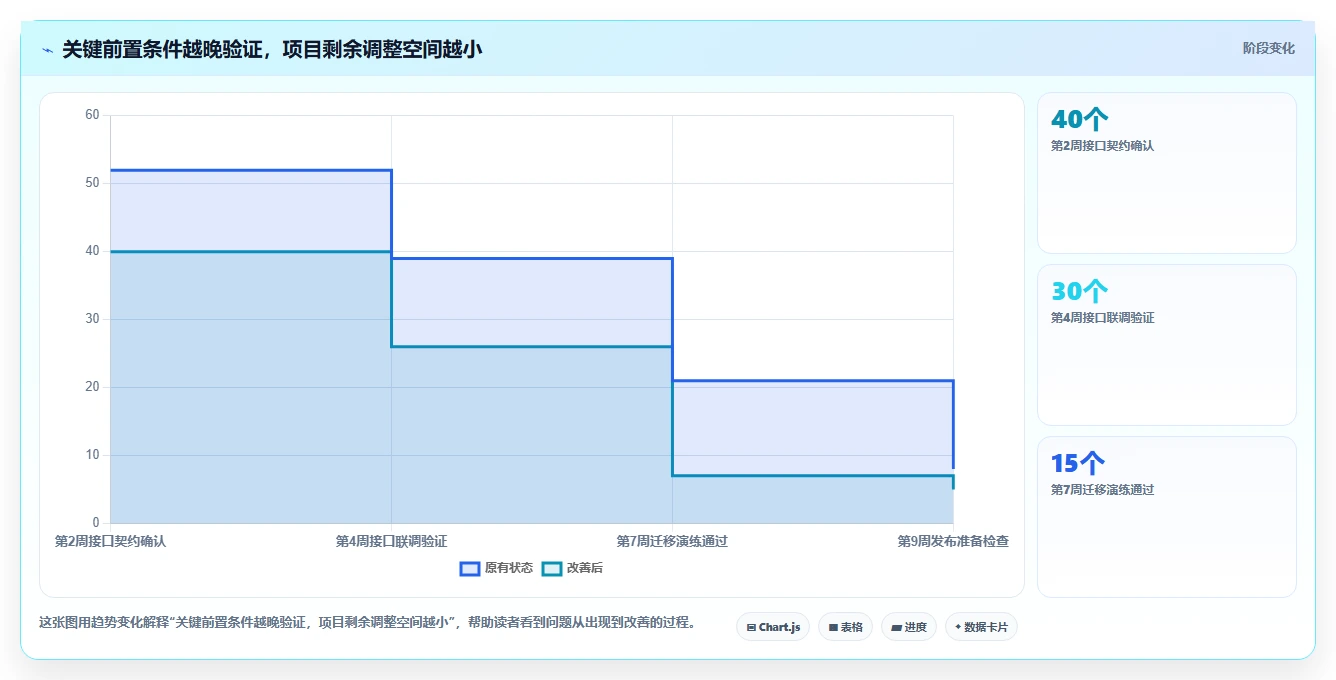Click the 原有状态 line segment at 52
Viewport: 1336px width, 680px height.
coord(250,170)
